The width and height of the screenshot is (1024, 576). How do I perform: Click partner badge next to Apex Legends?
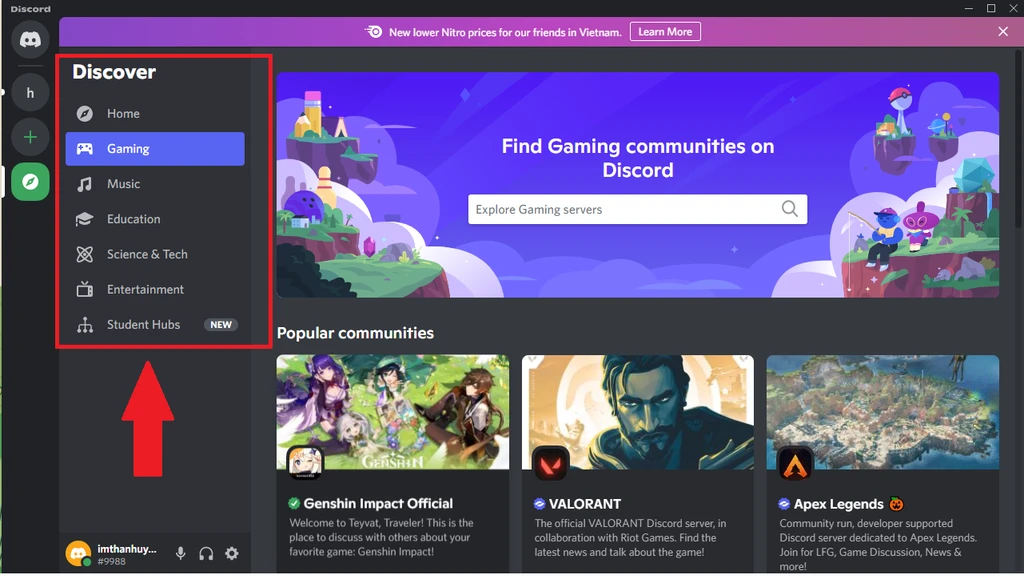784,504
